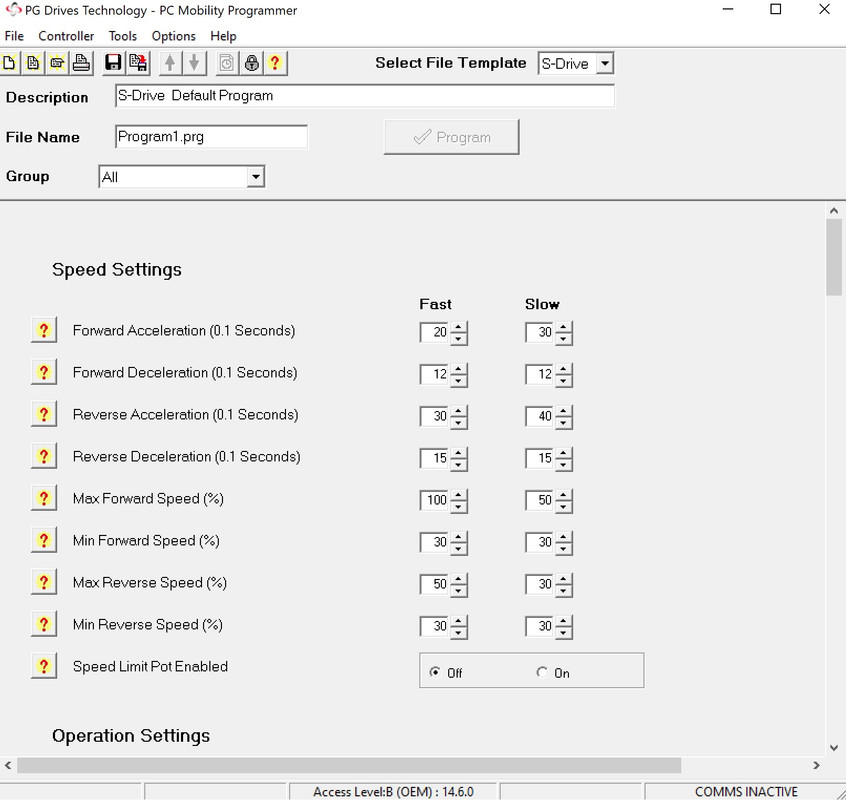Viewport: 846px width, 800px height.
Task: Open the Options menu
Action: pos(173,36)
